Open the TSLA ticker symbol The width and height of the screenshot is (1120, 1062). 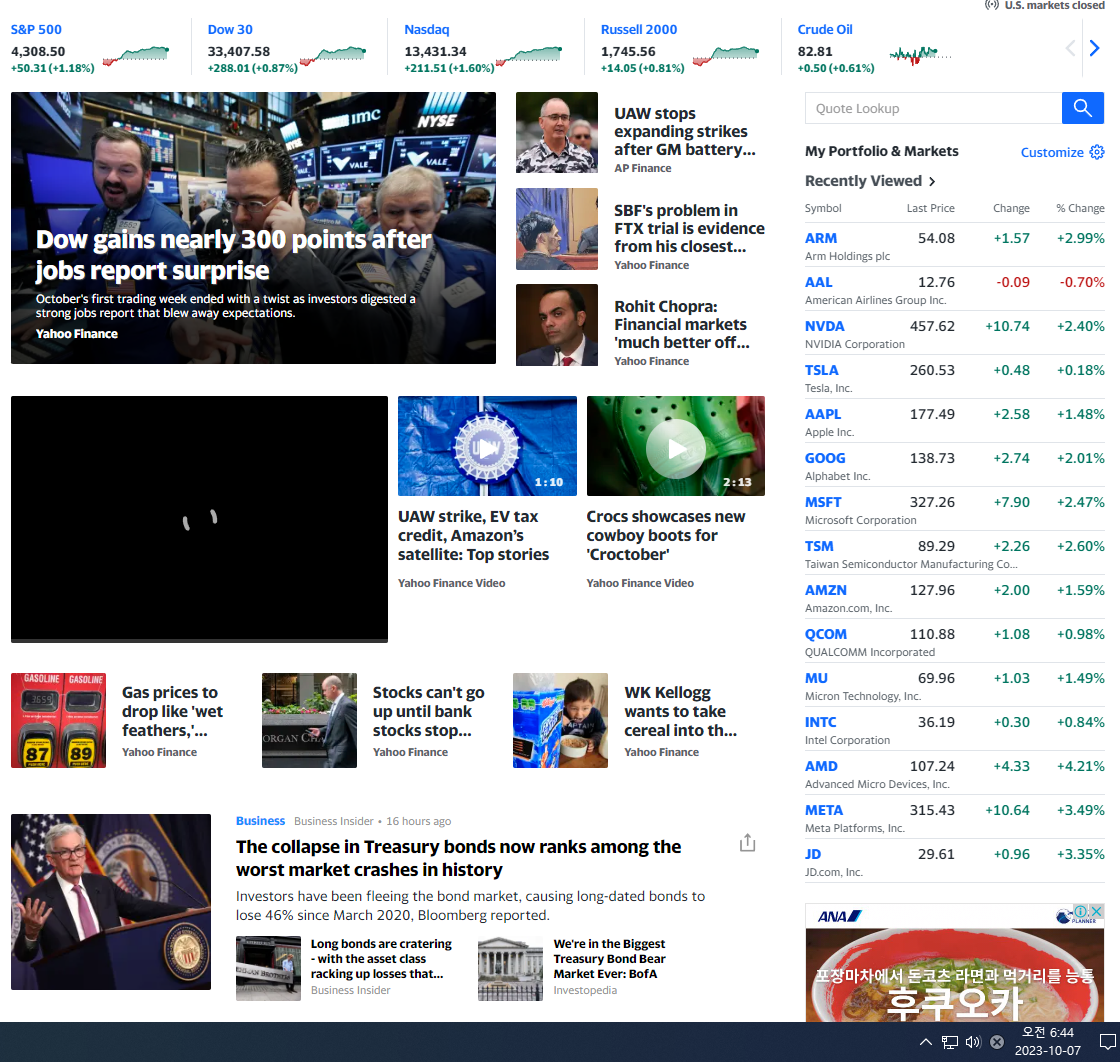pyautogui.click(x=821, y=370)
